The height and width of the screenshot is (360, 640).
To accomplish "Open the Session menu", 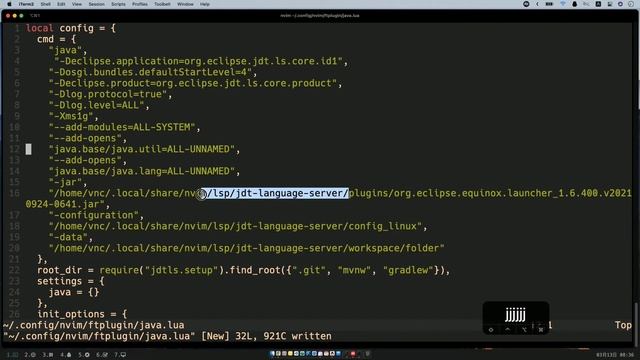I will tap(96, 4).
